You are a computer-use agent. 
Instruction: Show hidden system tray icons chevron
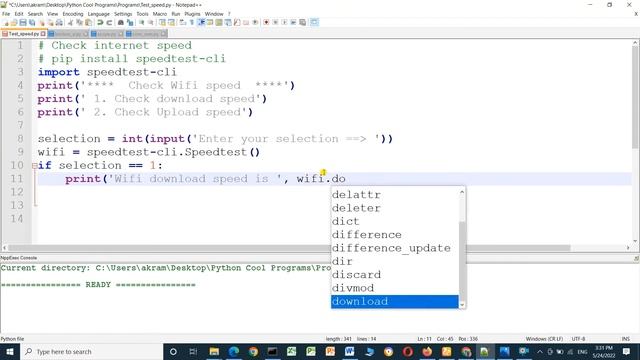coord(540,352)
